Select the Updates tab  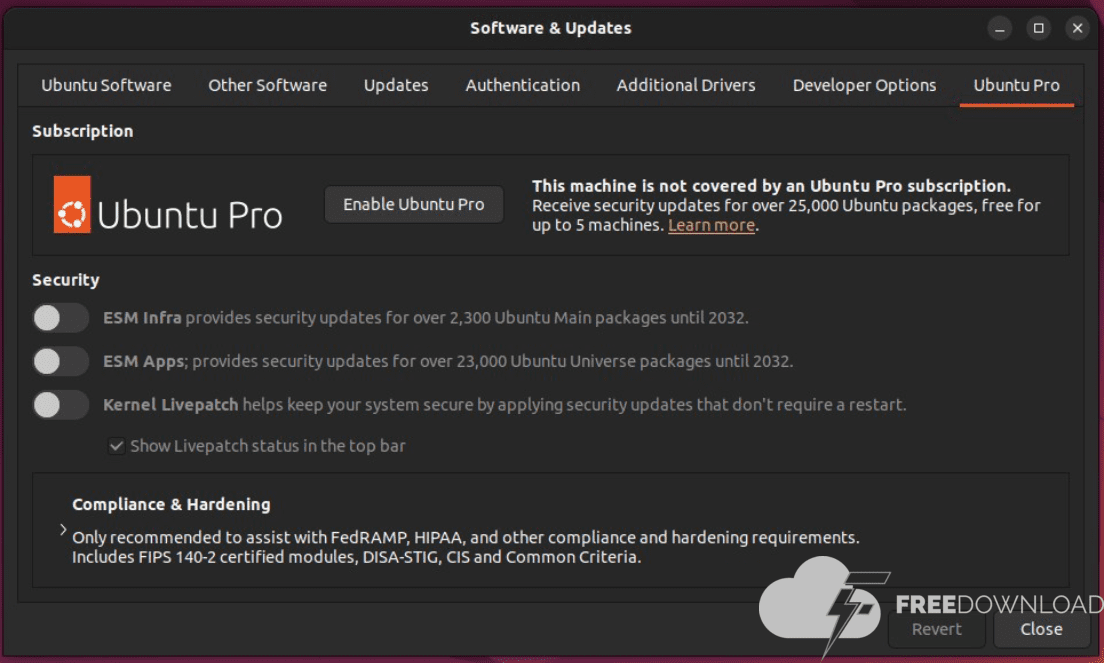click(396, 85)
